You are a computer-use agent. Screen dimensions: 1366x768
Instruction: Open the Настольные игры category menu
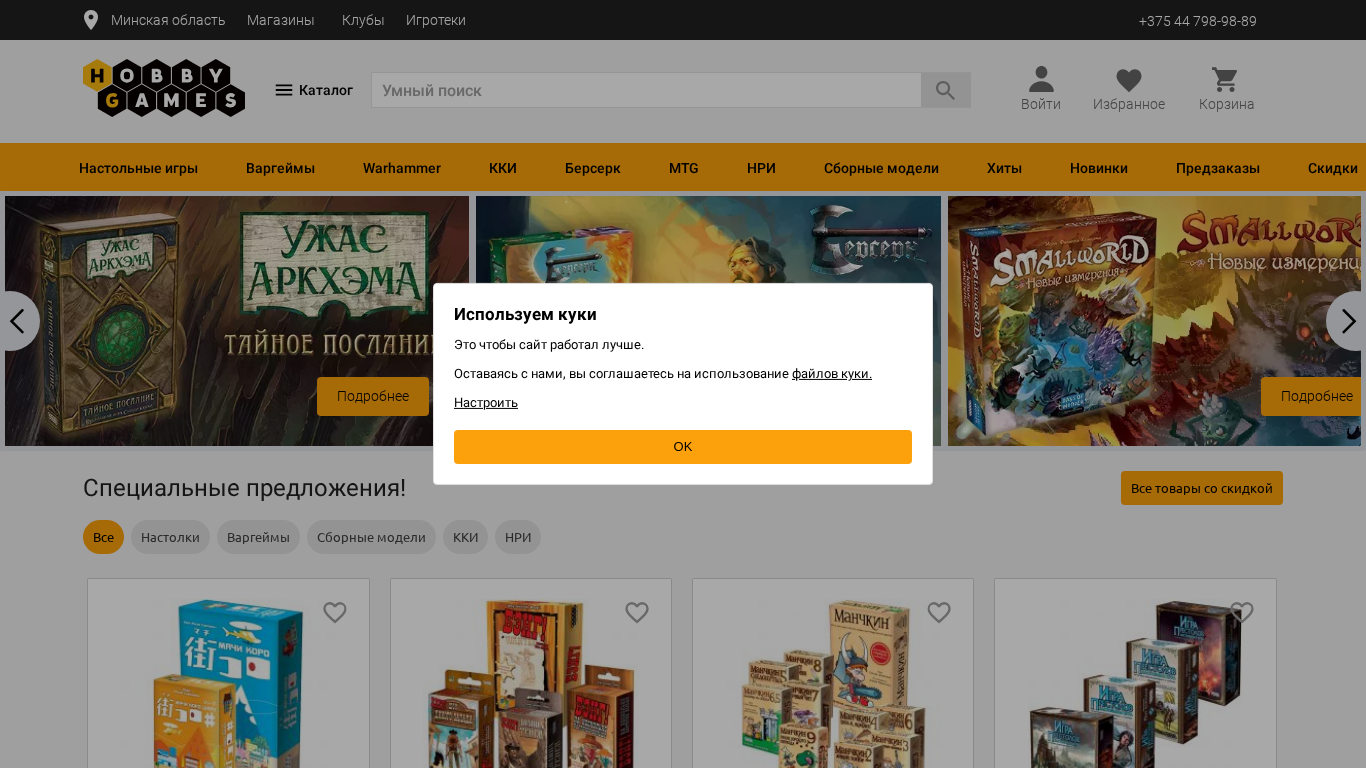point(138,168)
